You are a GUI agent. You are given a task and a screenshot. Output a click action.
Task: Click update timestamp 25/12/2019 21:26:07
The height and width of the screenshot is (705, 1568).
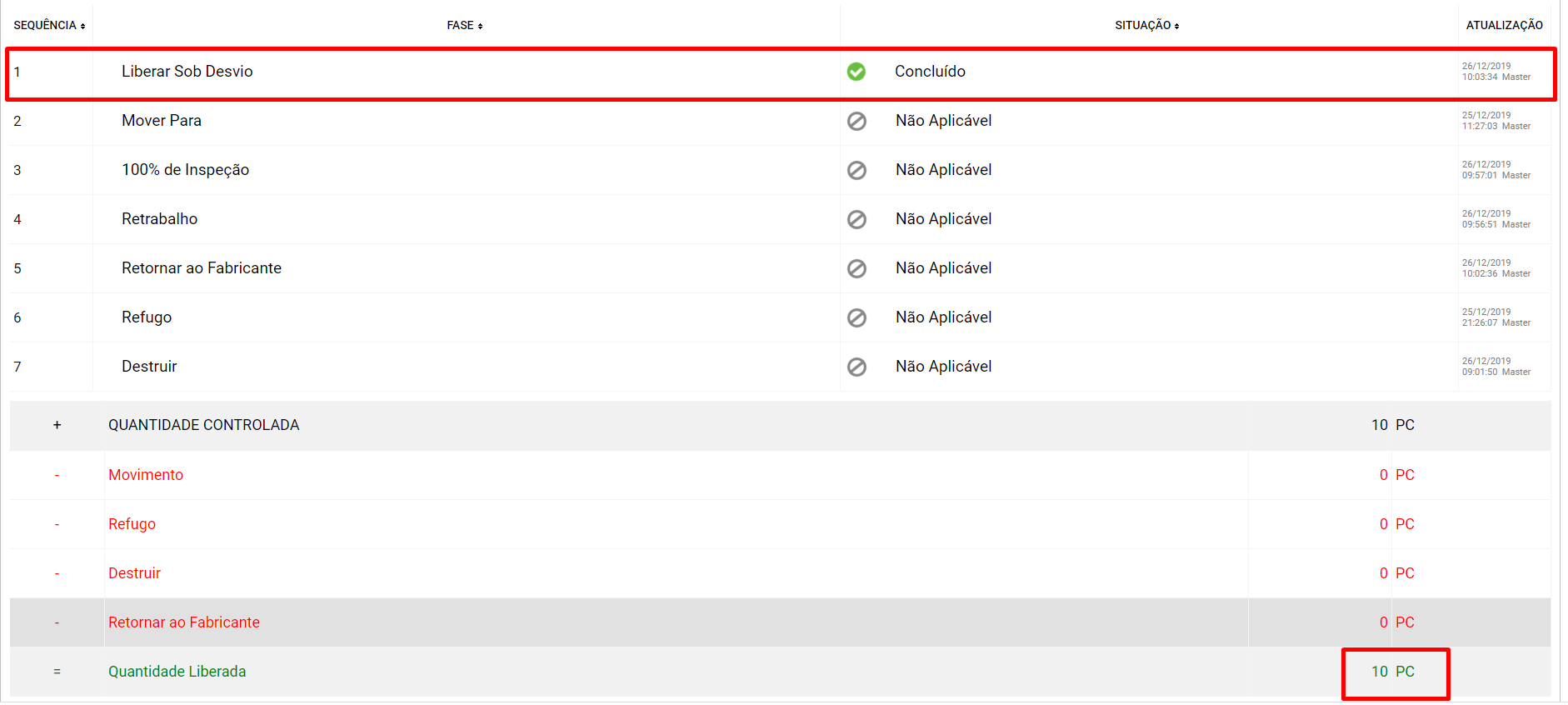coord(1496,317)
